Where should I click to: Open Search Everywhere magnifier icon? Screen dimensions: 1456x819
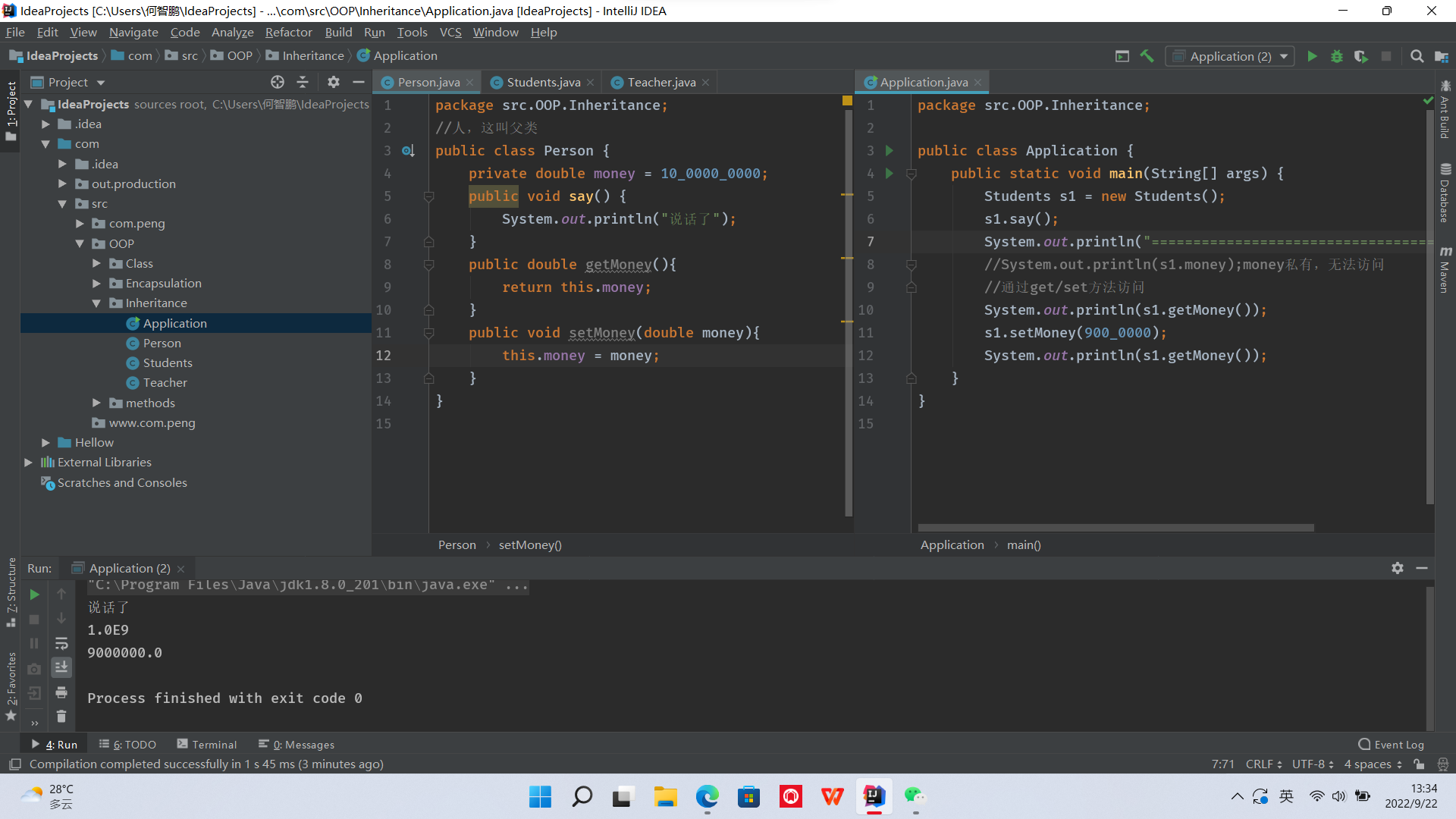click(1417, 56)
